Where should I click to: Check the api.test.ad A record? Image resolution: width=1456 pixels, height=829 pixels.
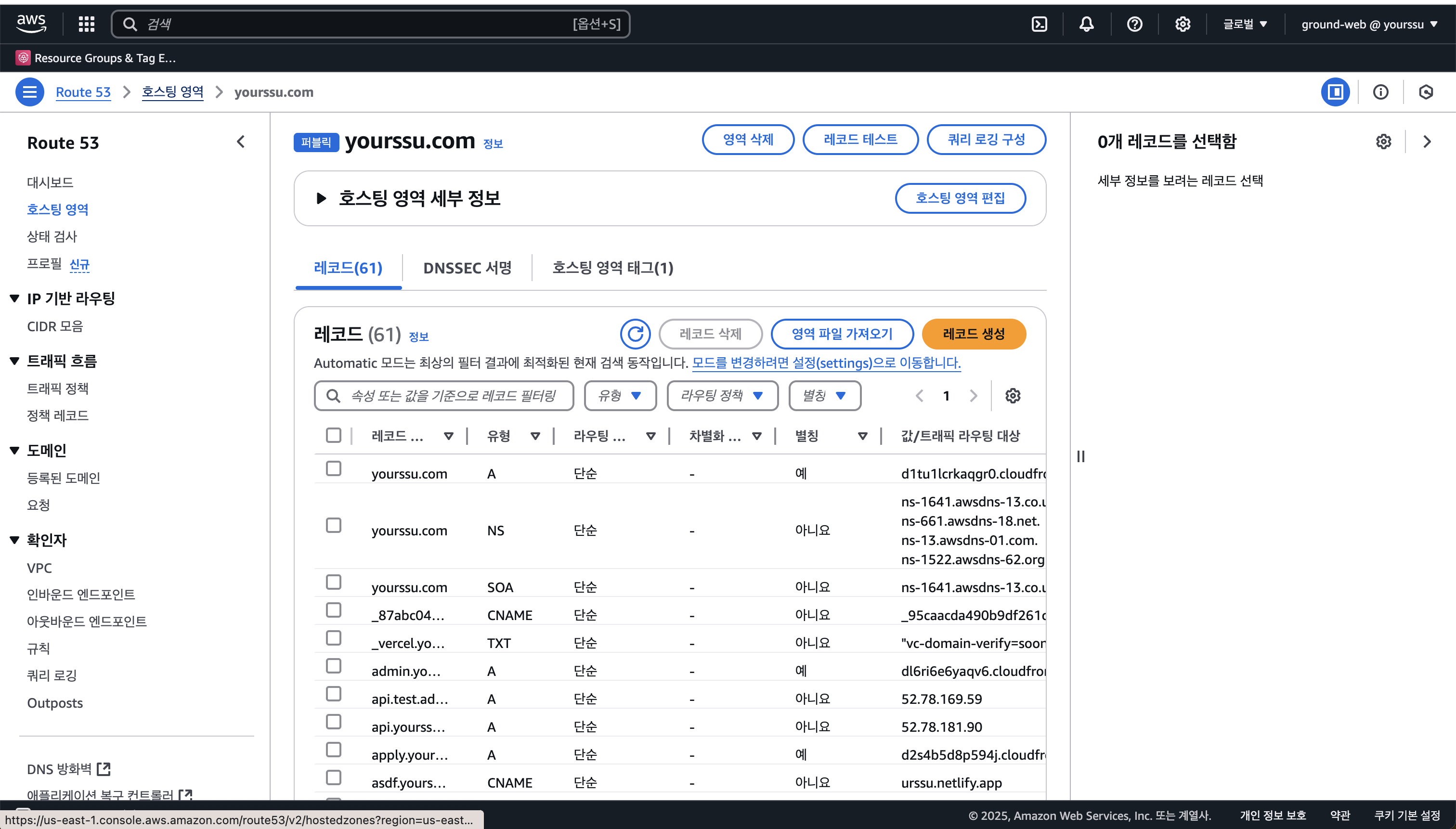coord(334,694)
